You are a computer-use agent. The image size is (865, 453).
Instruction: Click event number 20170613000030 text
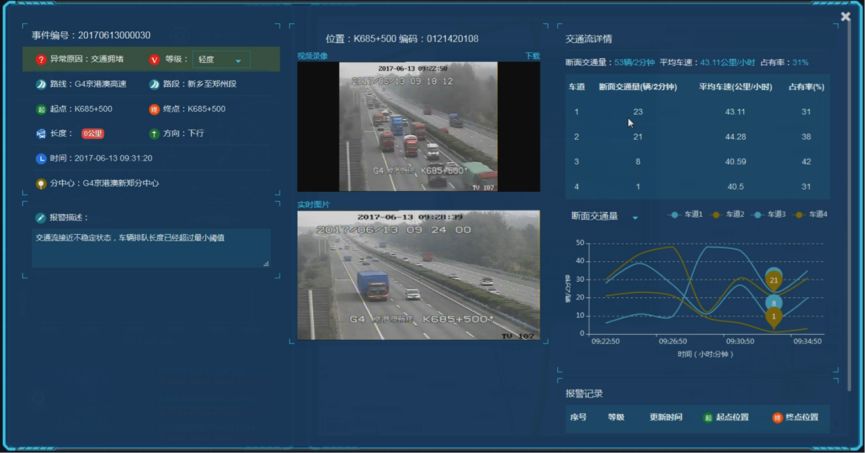pos(114,35)
